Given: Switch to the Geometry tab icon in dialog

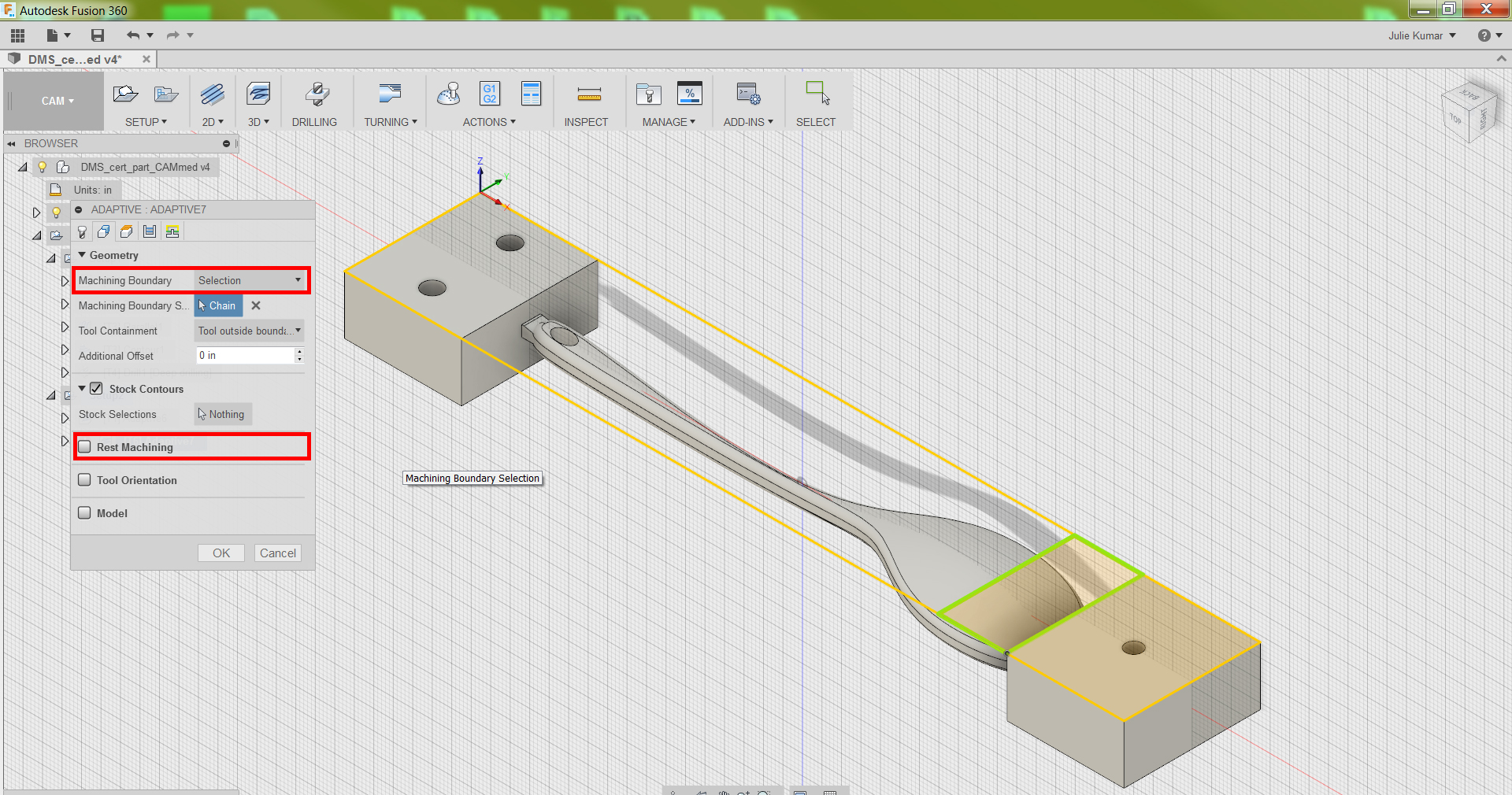Looking at the screenshot, I should (x=104, y=231).
